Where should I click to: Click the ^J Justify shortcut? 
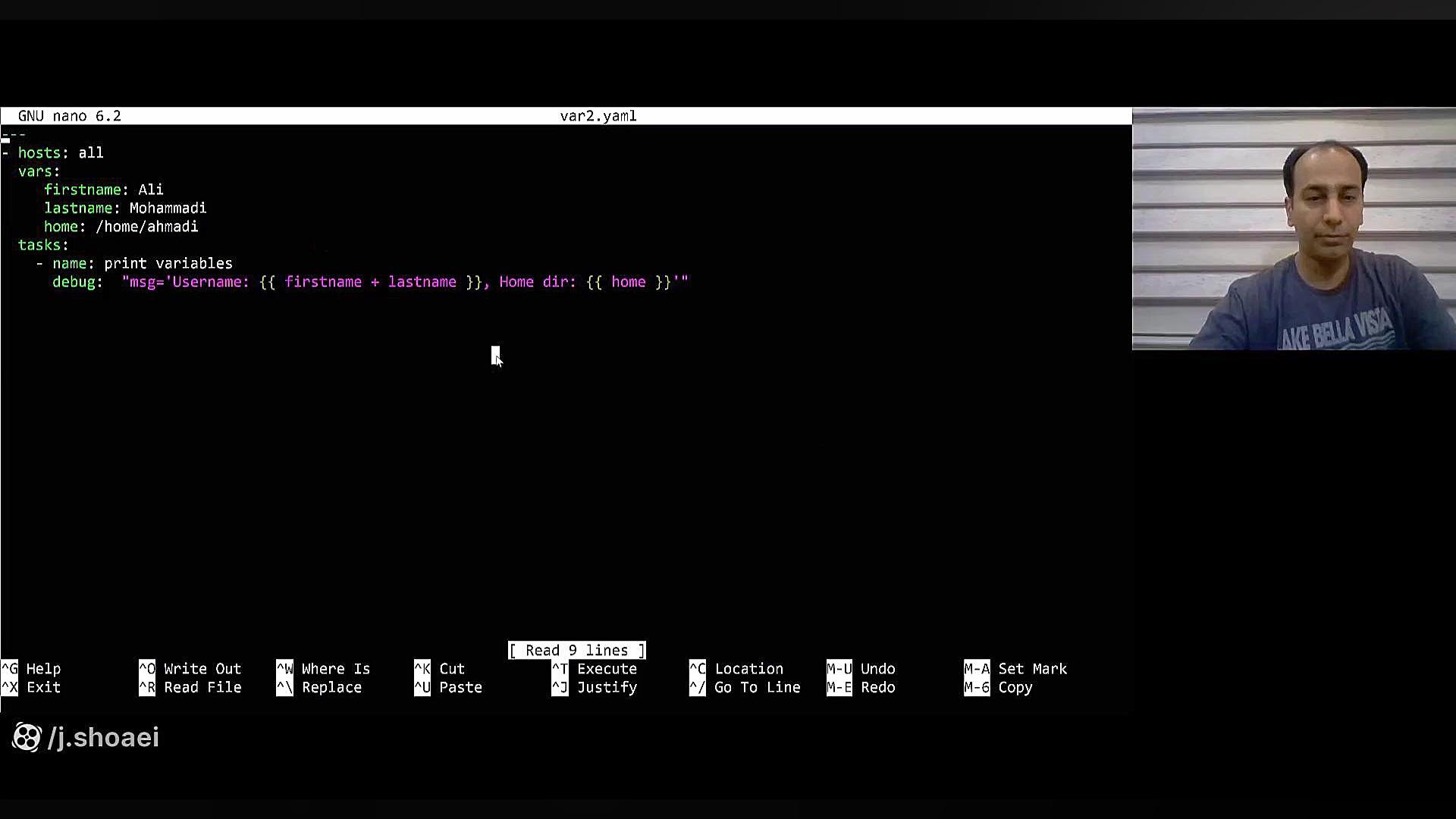pyautogui.click(x=595, y=687)
